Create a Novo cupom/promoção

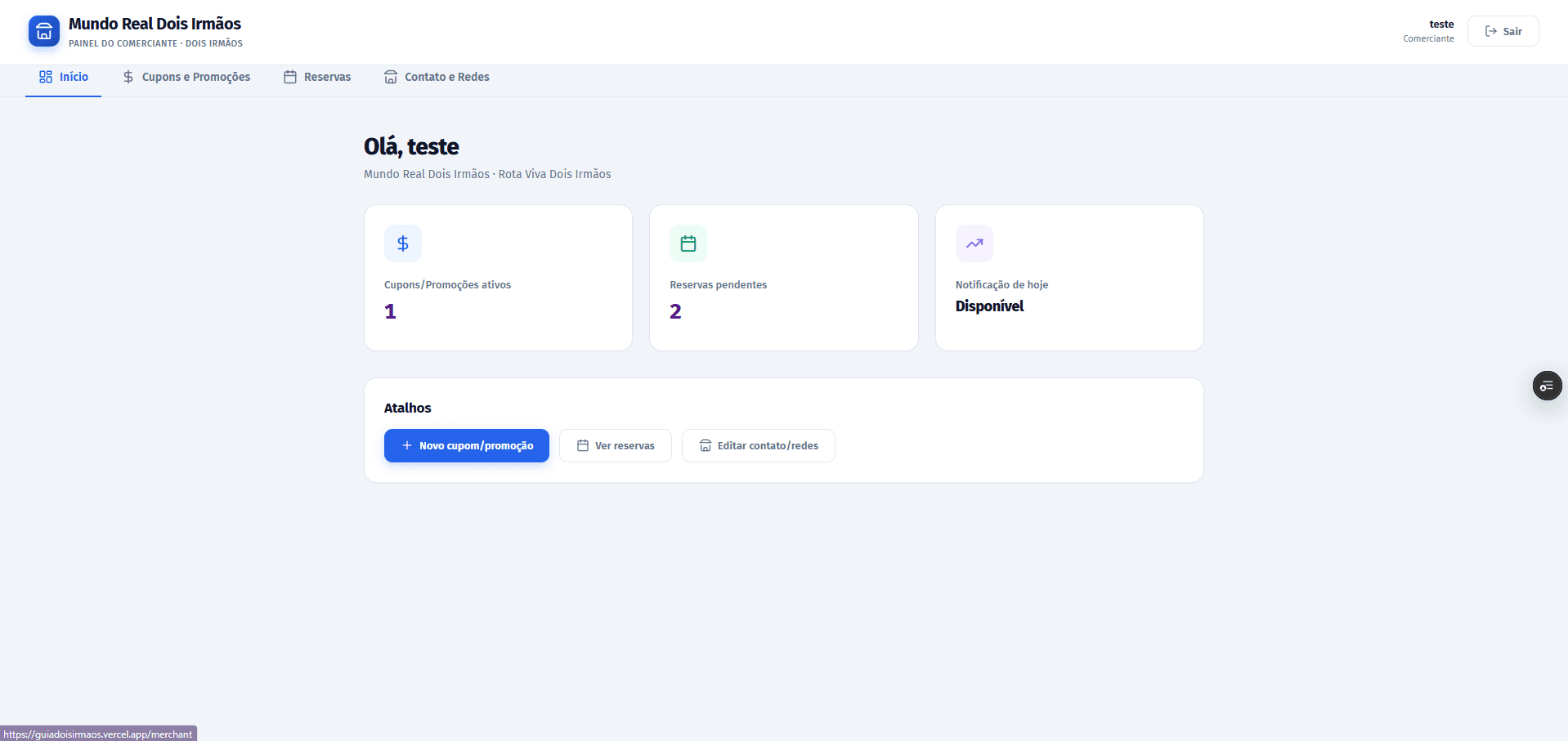coord(467,445)
